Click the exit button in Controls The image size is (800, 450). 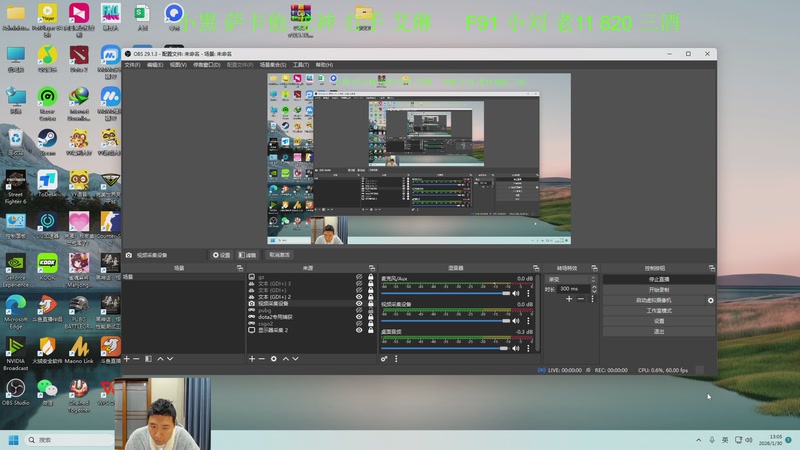tap(659, 332)
